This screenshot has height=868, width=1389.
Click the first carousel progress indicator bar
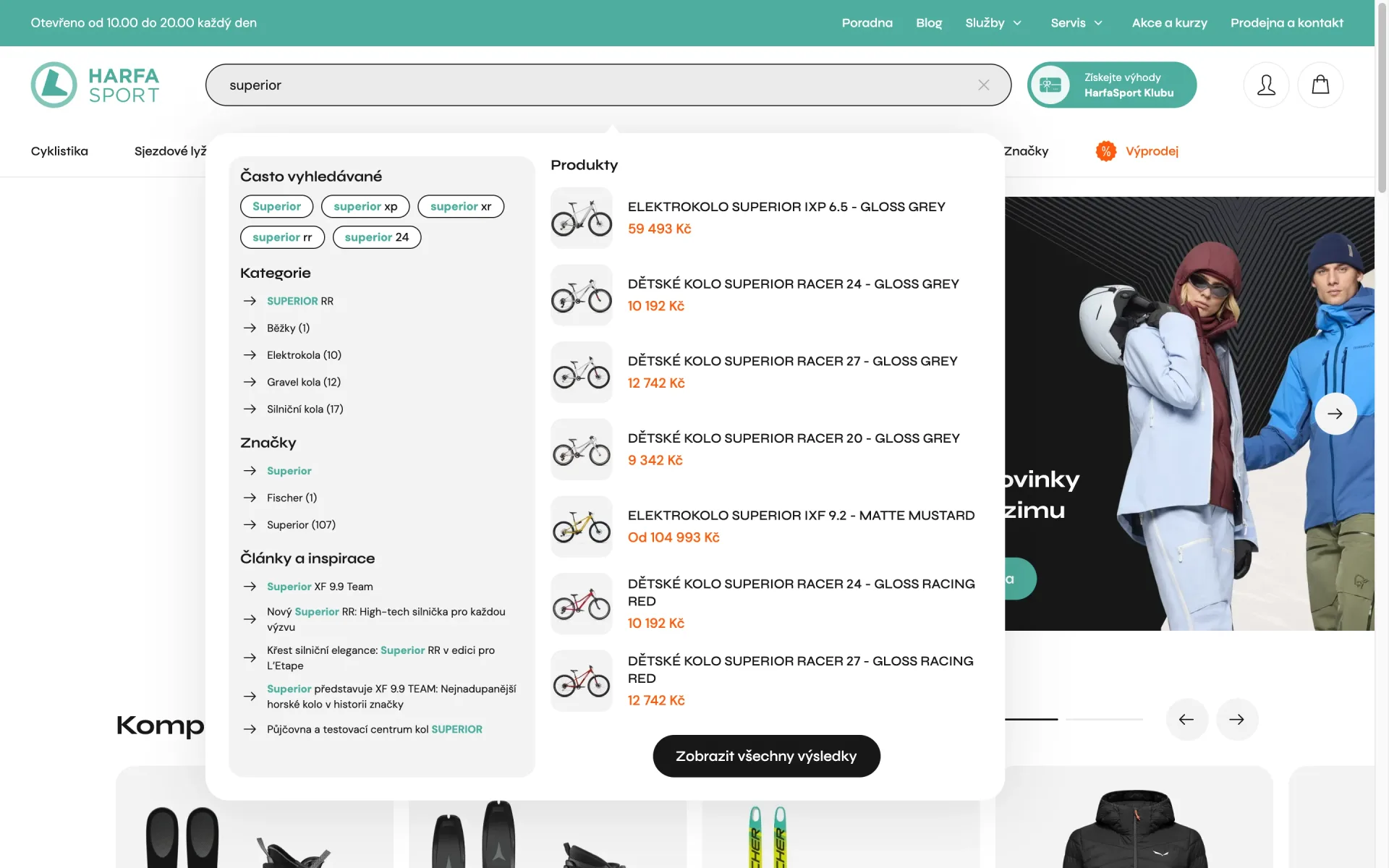1031,719
